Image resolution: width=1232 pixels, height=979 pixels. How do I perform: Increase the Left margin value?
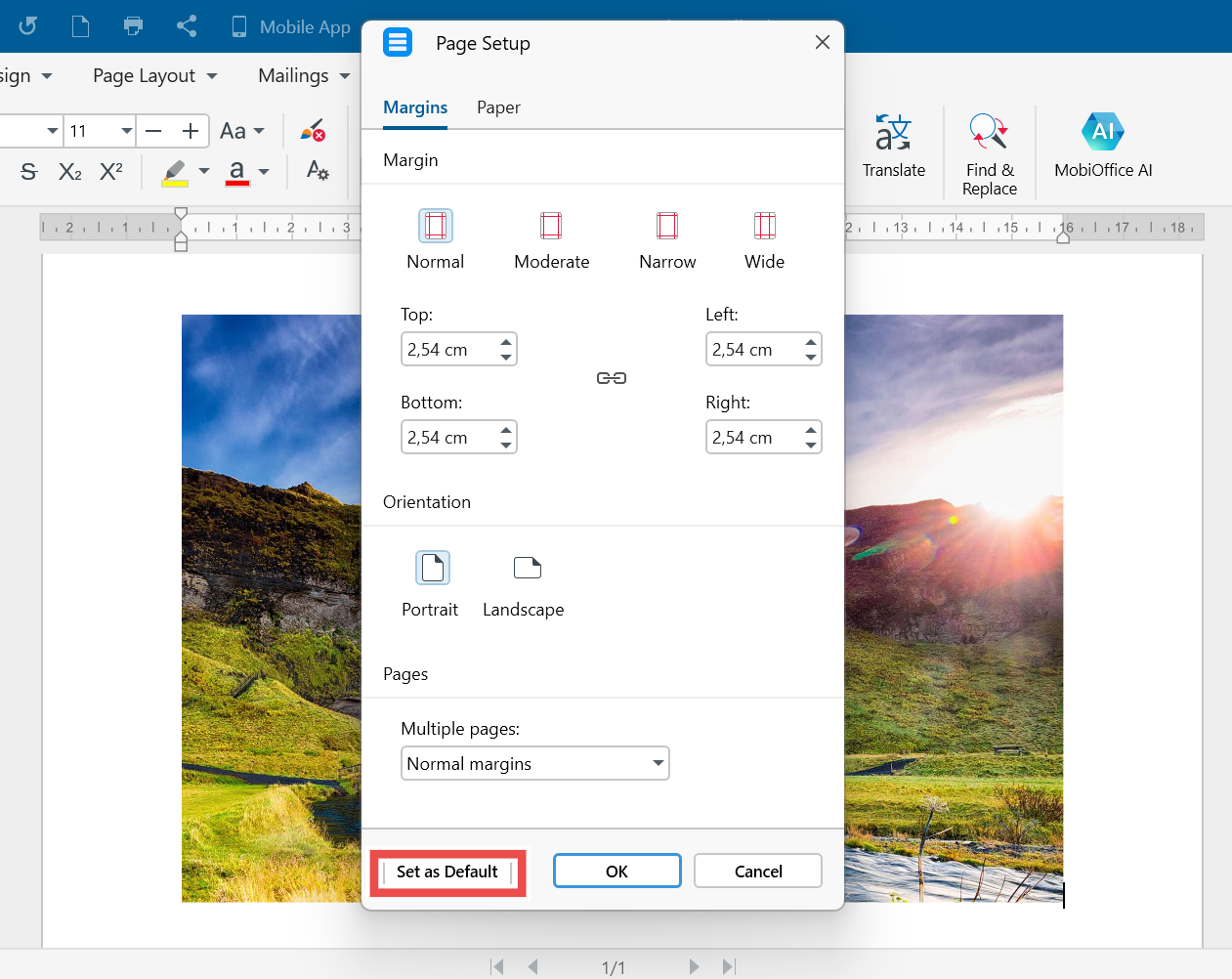coord(811,342)
